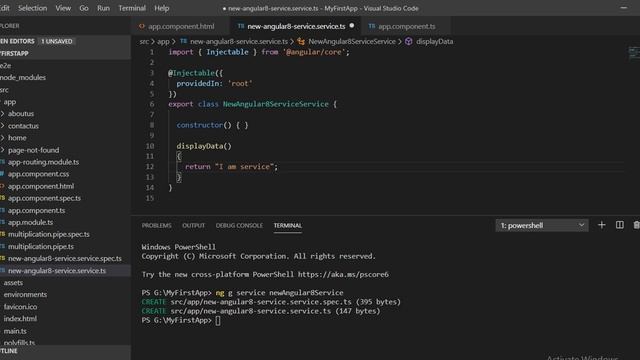Switch to app.component.html editor tab

coord(181,26)
